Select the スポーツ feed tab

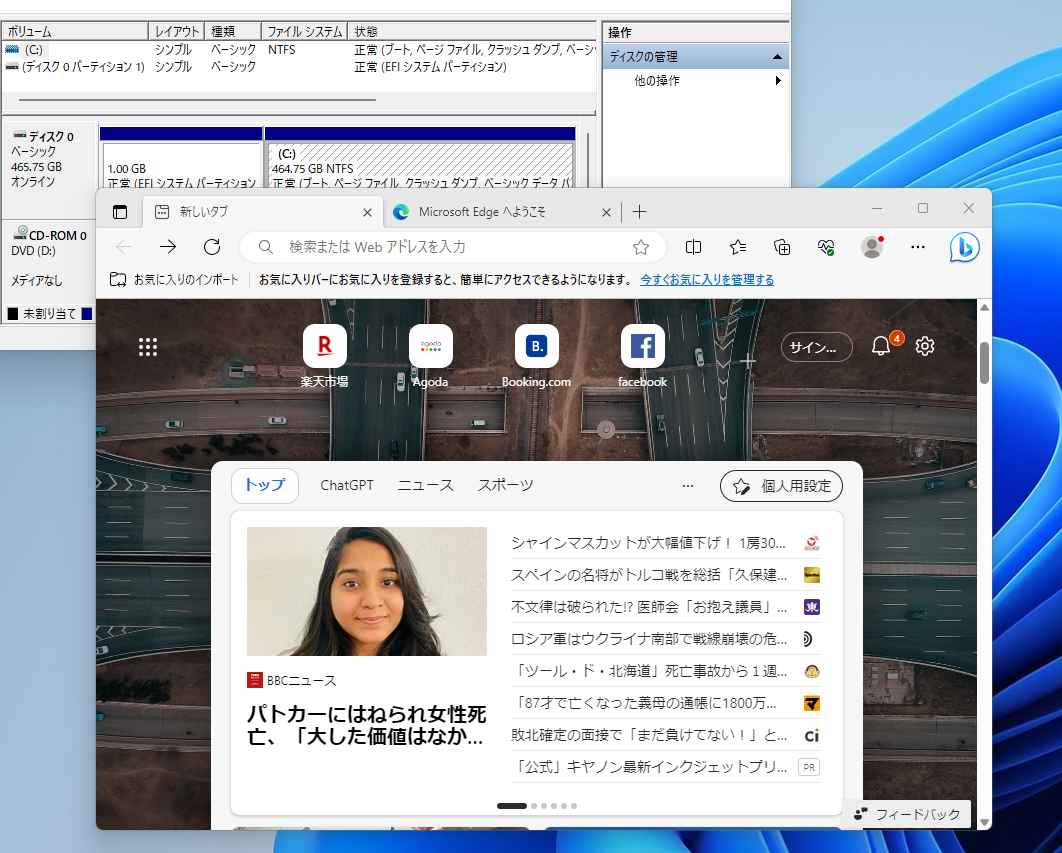tap(505, 485)
